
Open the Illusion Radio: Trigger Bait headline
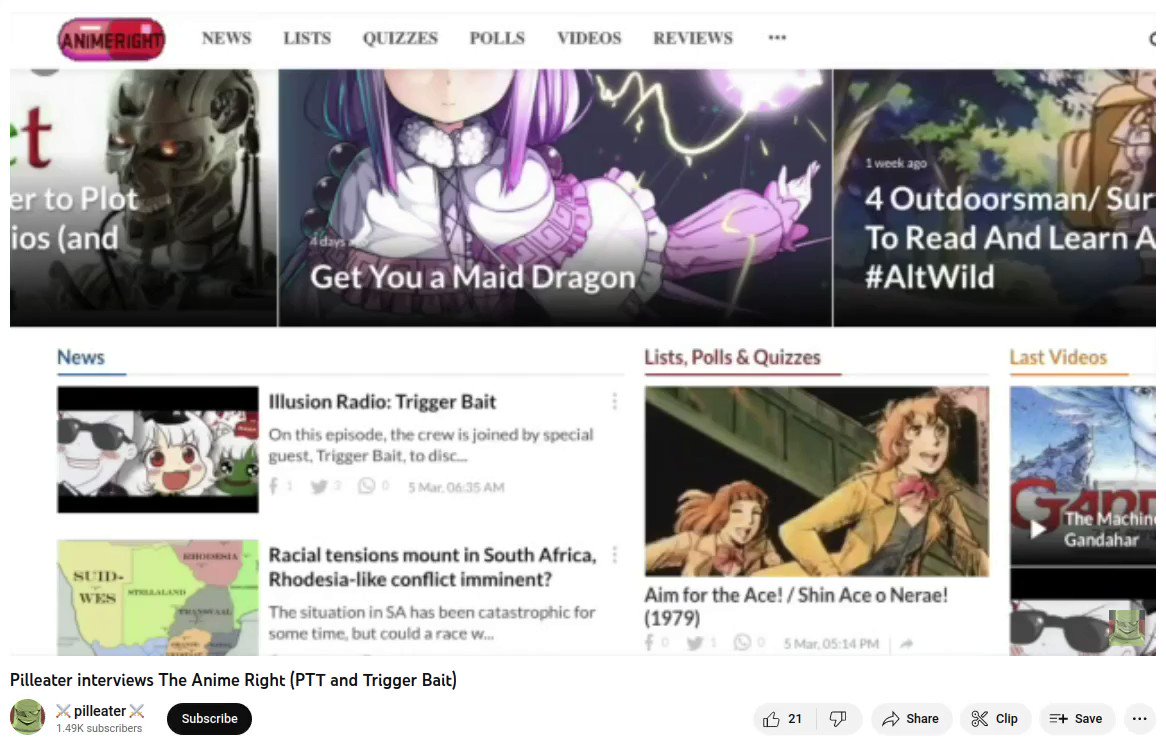point(382,402)
